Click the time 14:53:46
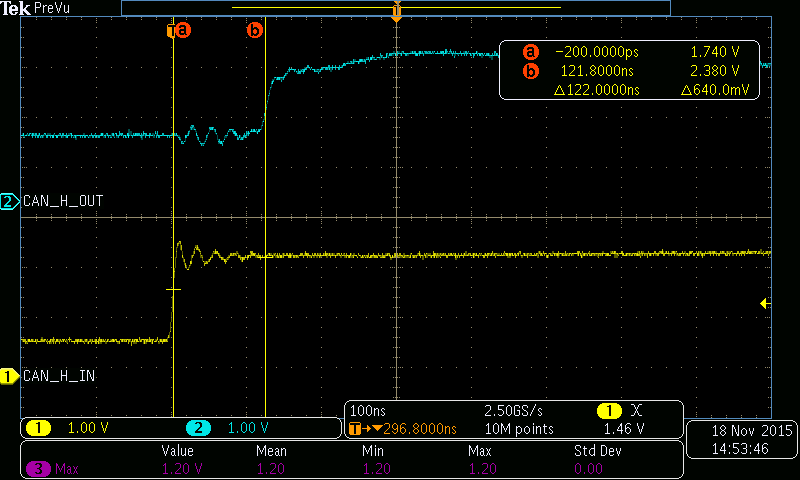Viewport: 800px width, 480px height. [740, 449]
